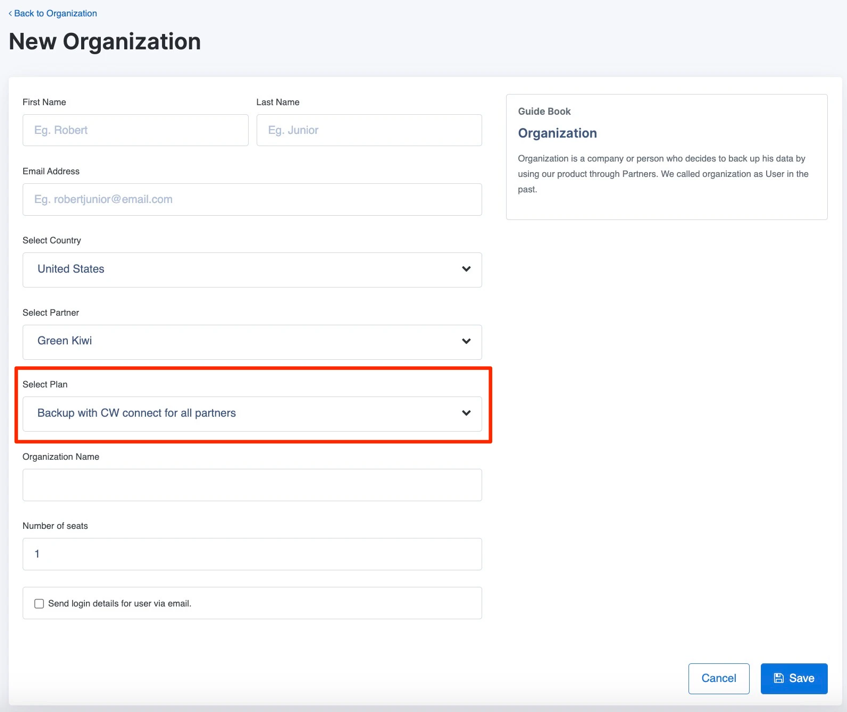Click the New Organization page title

click(x=105, y=42)
